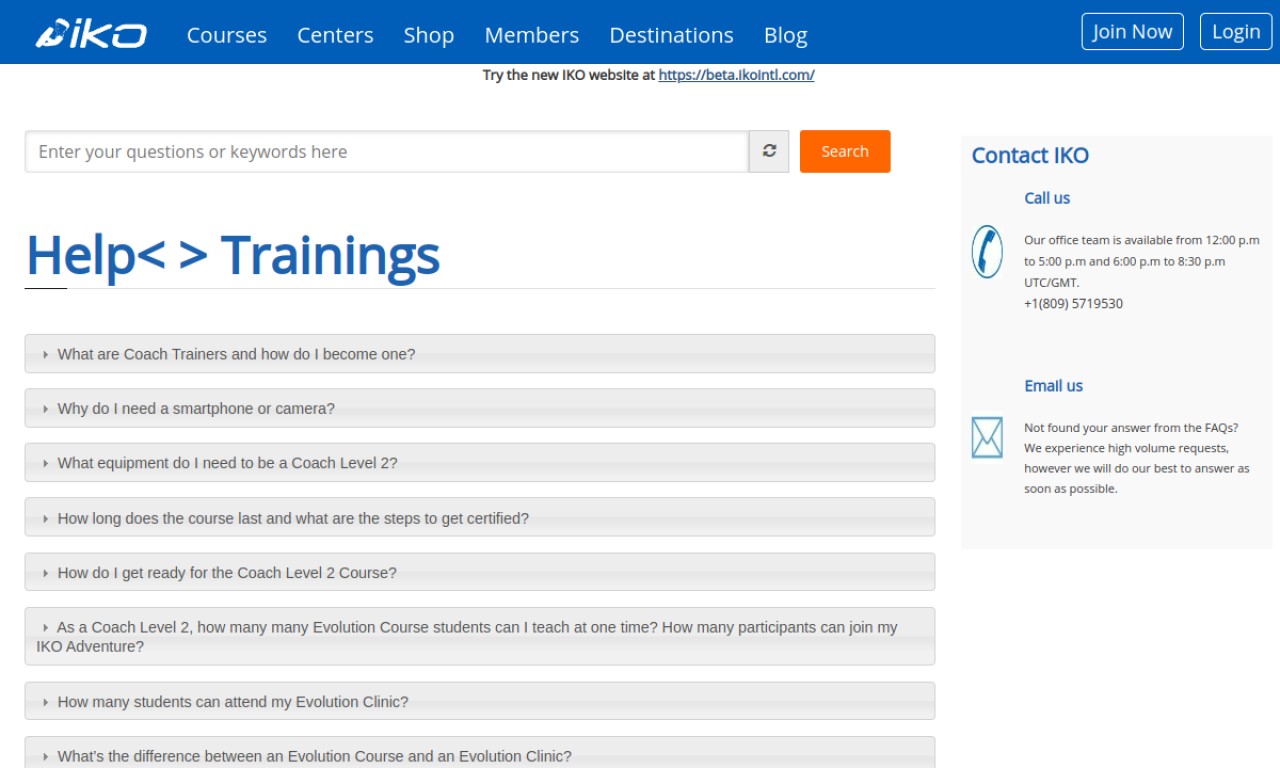Click the 'Help< > Trainings' page heading
This screenshot has height=768, width=1280.
[233, 254]
